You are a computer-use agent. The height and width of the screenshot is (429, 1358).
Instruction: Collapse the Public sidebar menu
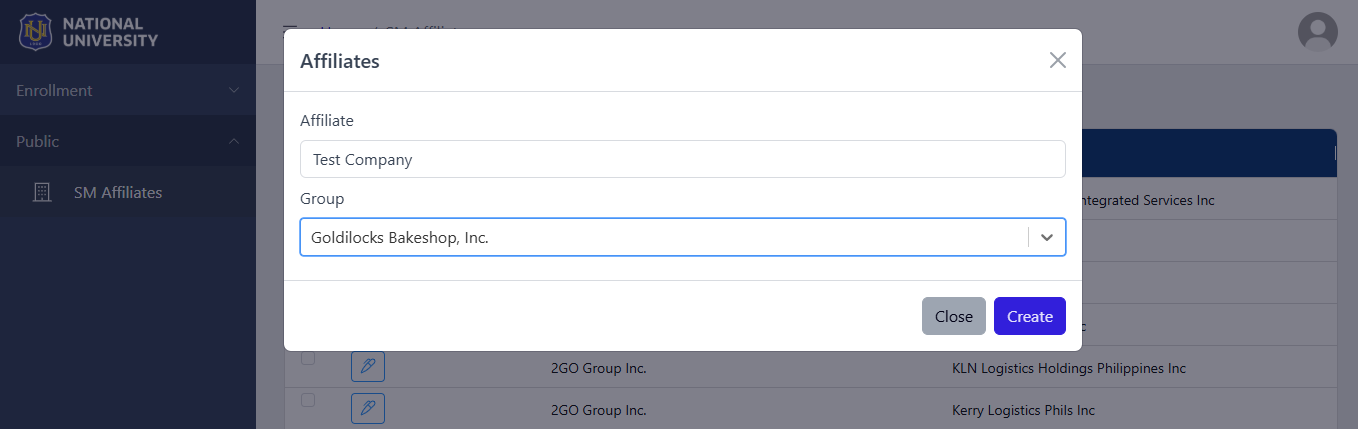[x=128, y=141]
